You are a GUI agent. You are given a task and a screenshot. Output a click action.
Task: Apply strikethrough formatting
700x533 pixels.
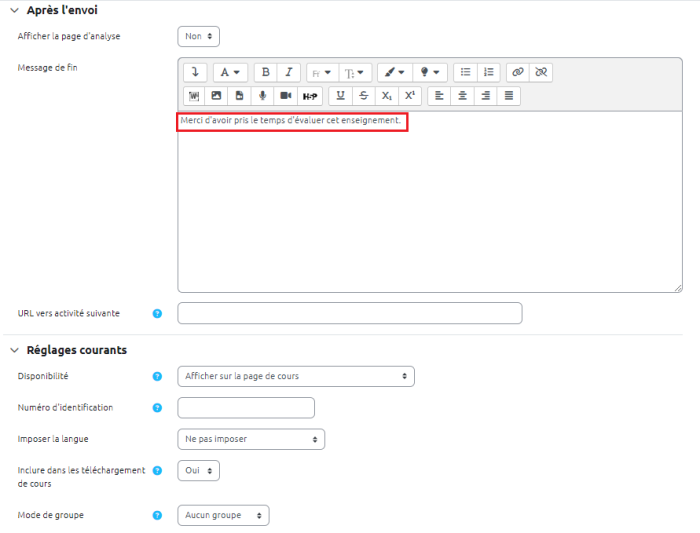(363, 96)
